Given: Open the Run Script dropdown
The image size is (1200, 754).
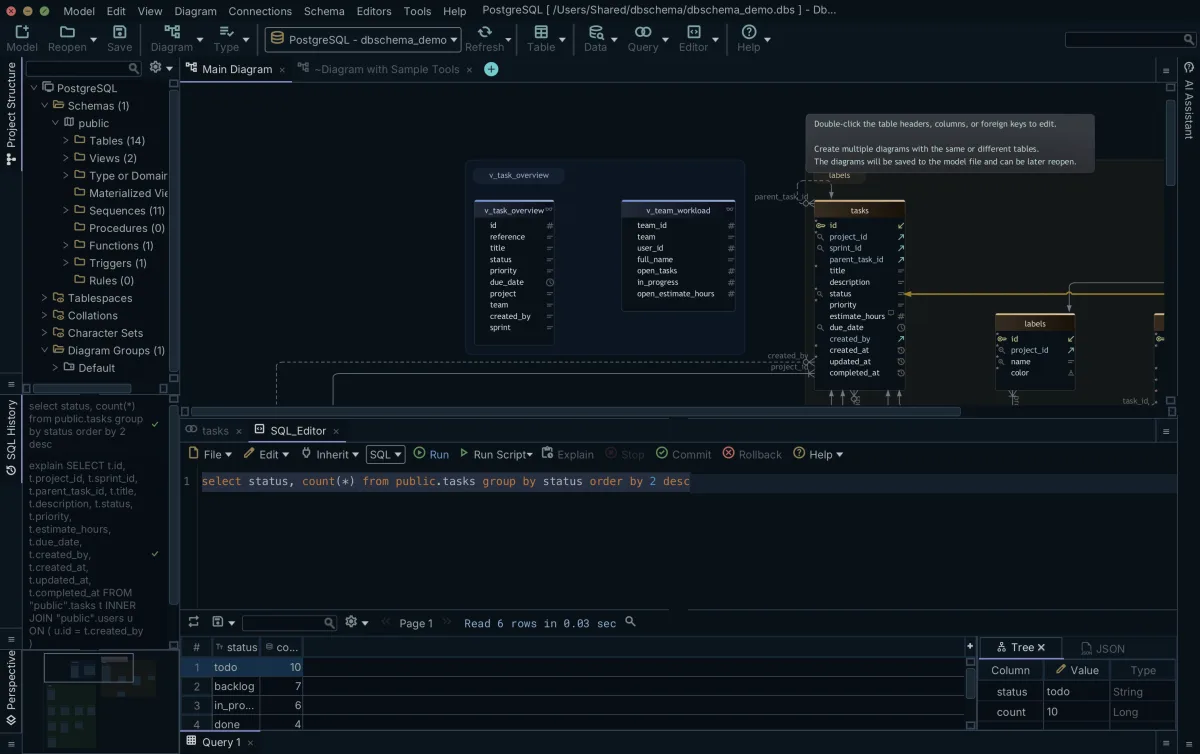Looking at the screenshot, I should pos(496,454).
